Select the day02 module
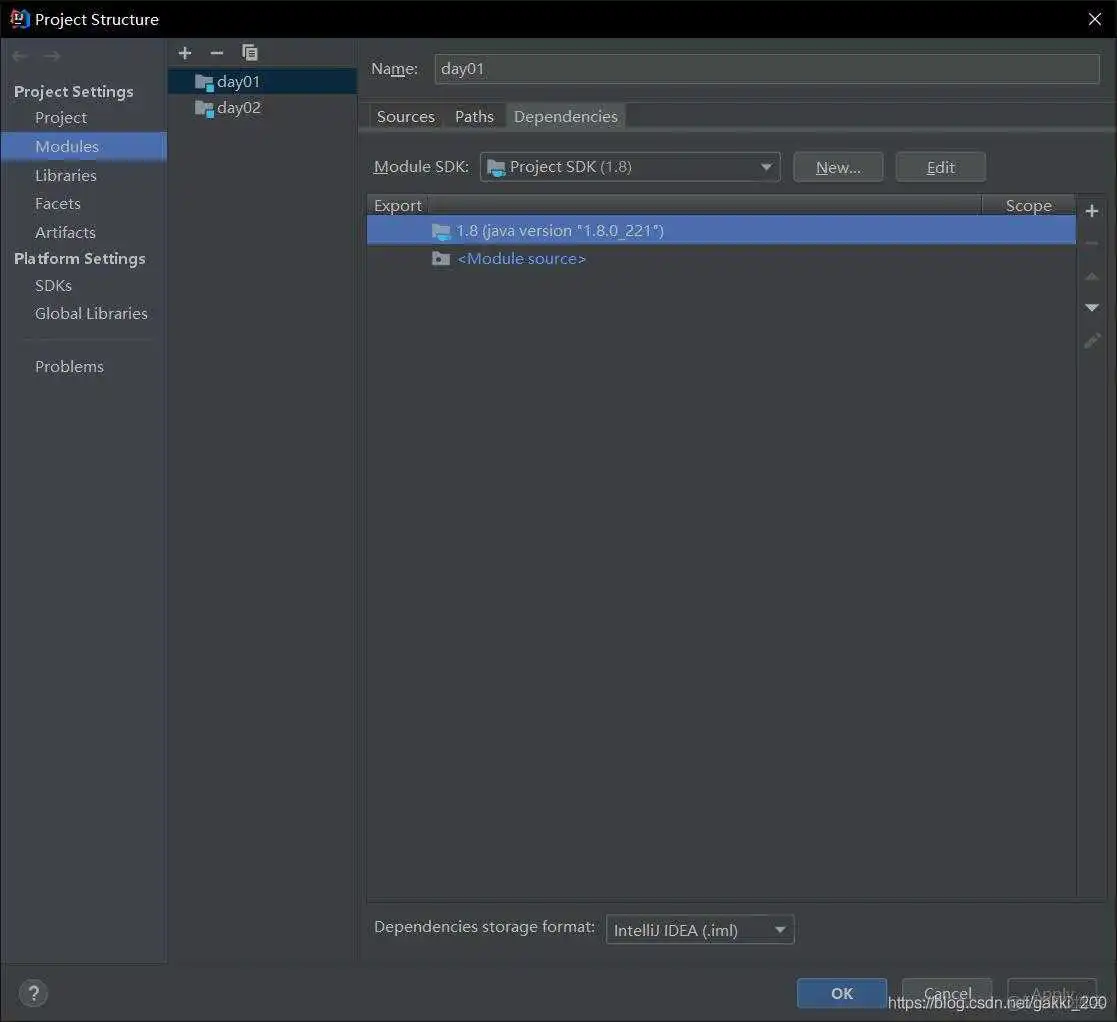This screenshot has width=1117, height=1022. (x=237, y=107)
